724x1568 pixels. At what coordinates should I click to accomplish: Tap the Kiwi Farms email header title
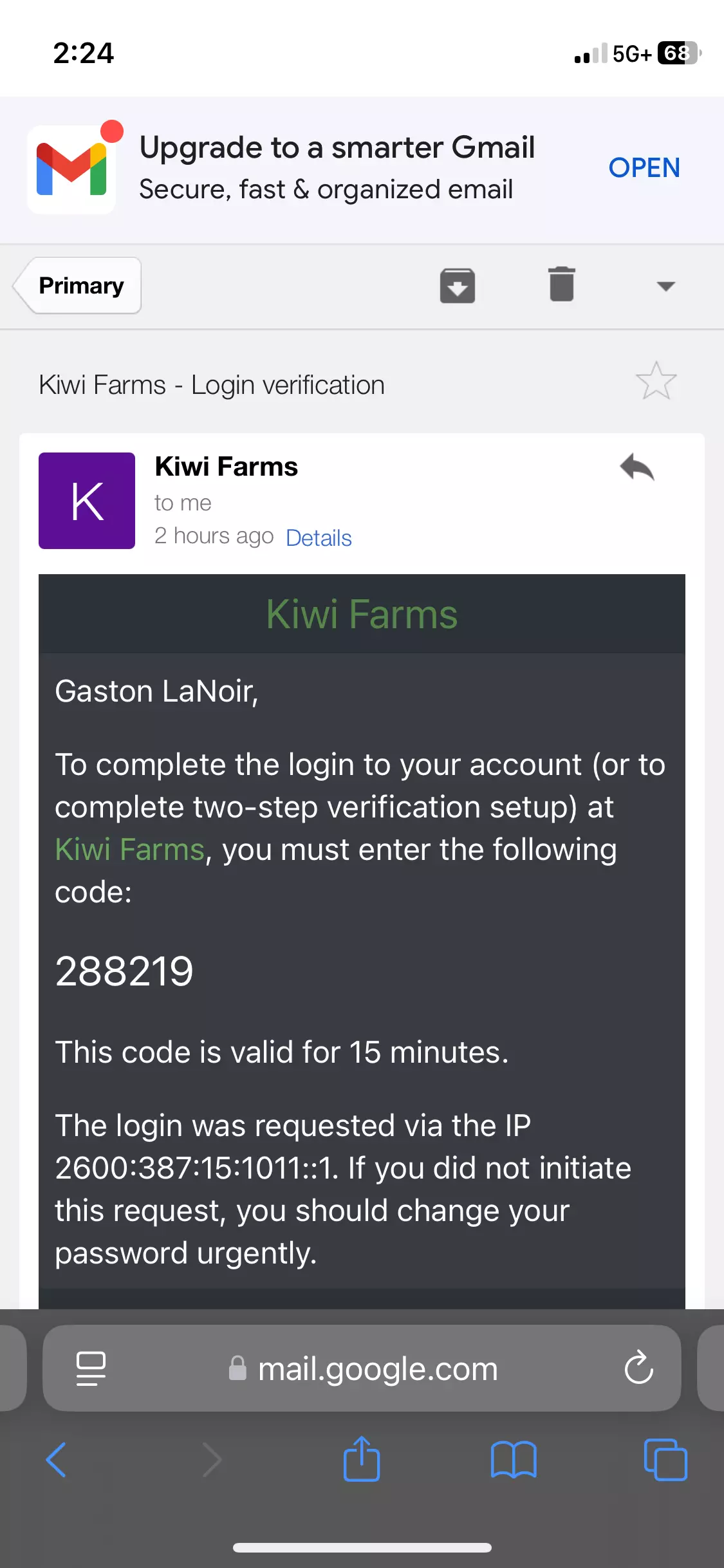pyautogui.click(x=362, y=615)
